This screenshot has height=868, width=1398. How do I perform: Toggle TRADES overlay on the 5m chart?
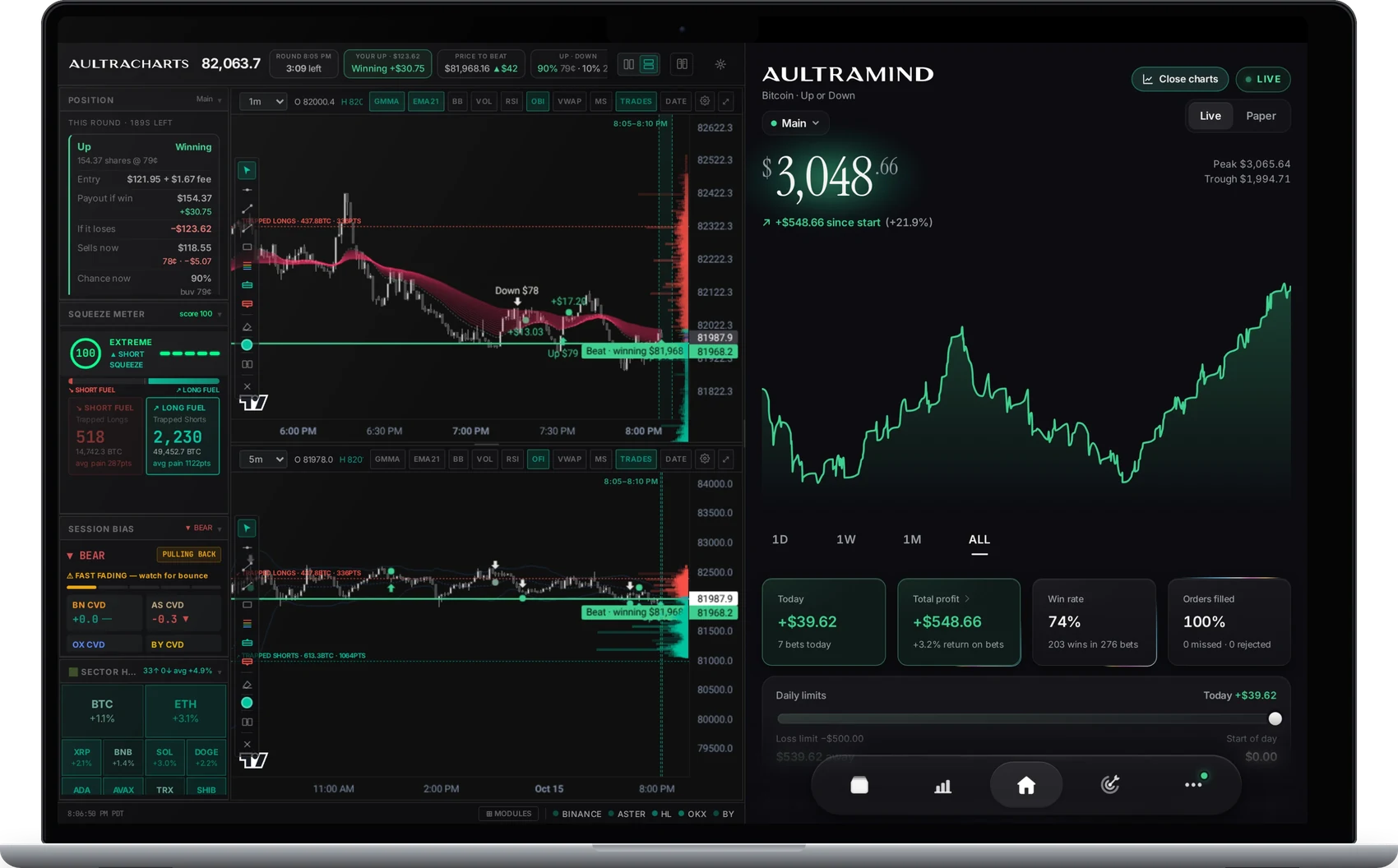636,459
